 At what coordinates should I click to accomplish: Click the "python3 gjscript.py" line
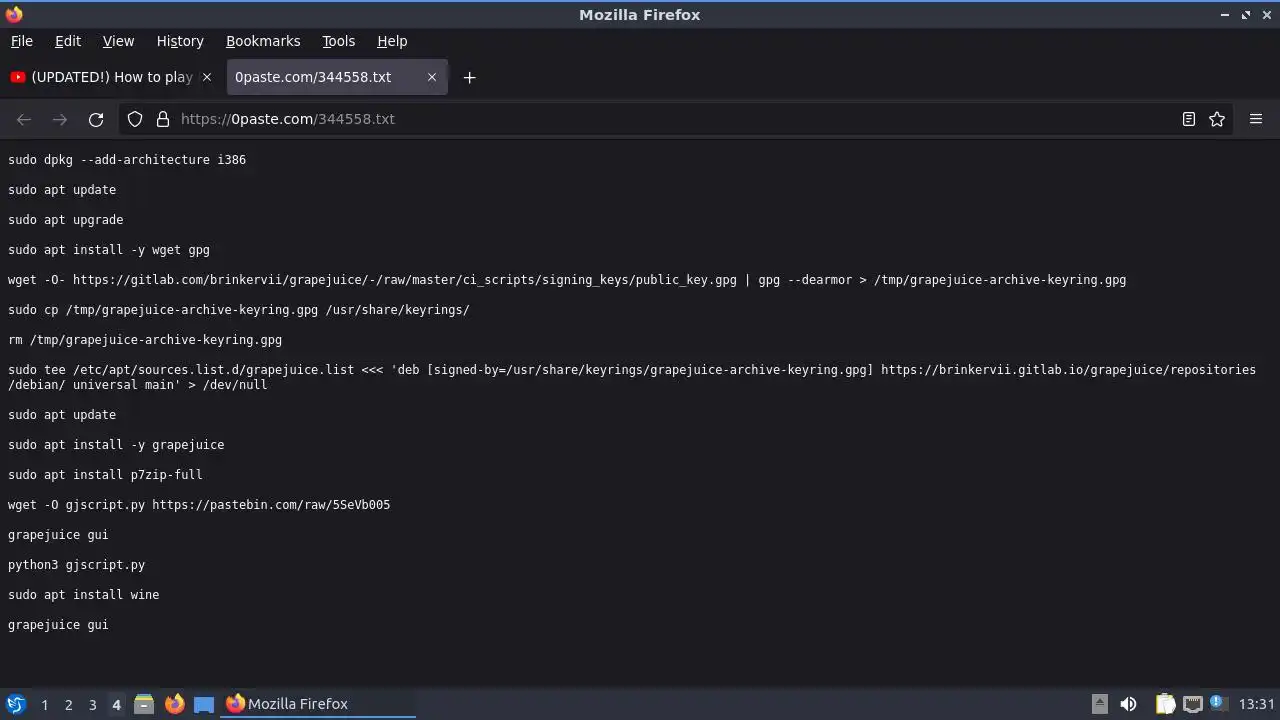[x=77, y=565]
